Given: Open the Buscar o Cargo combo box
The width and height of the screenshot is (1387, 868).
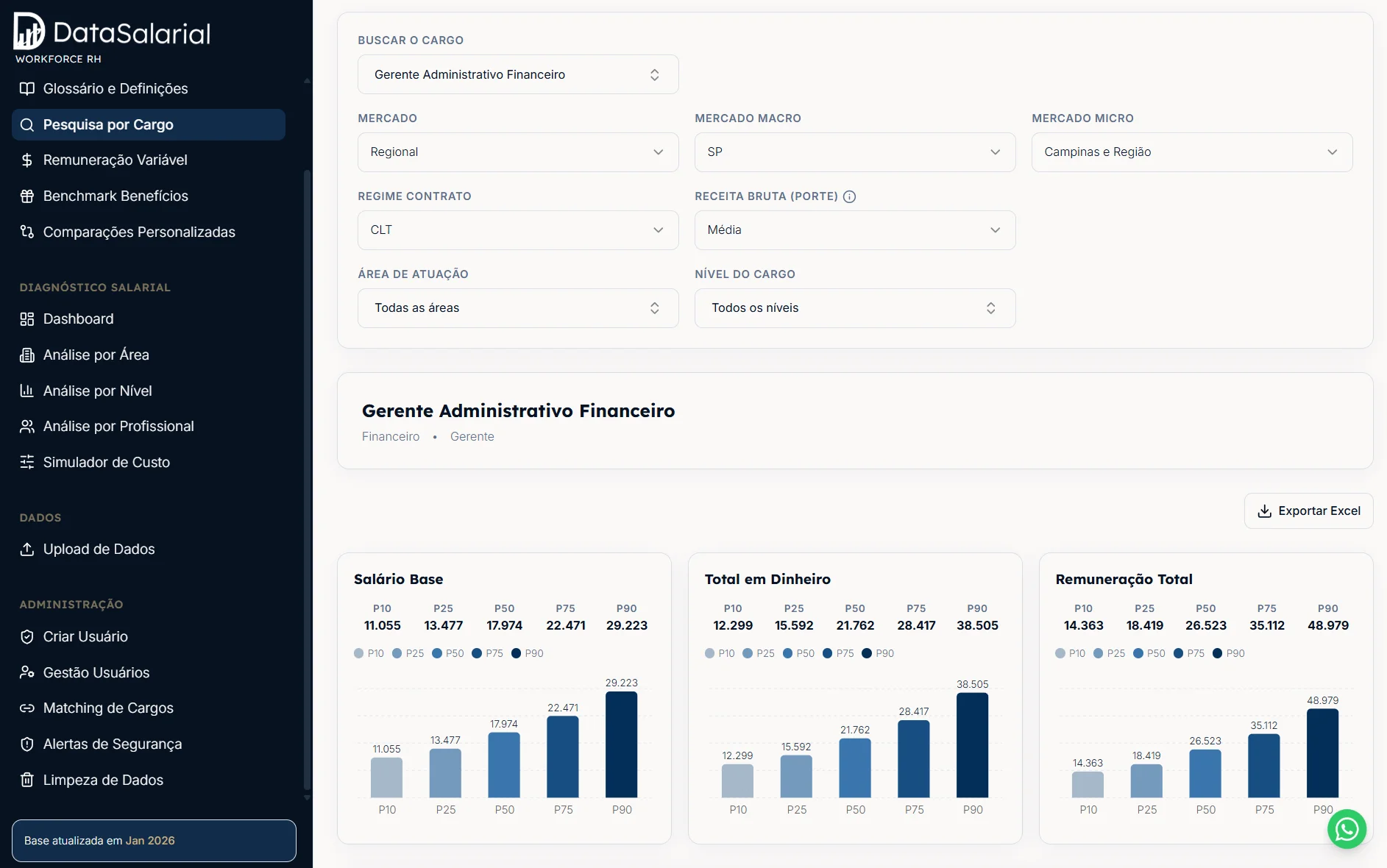Looking at the screenshot, I should tap(518, 74).
